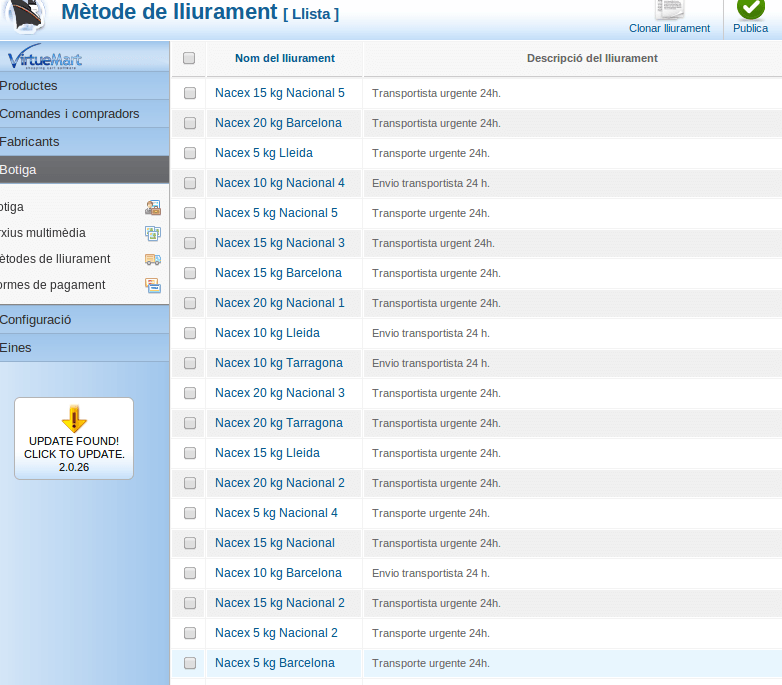This screenshot has height=685, width=782.
Task: Click the green Publica checkmark icon
Action: [751, 8]
